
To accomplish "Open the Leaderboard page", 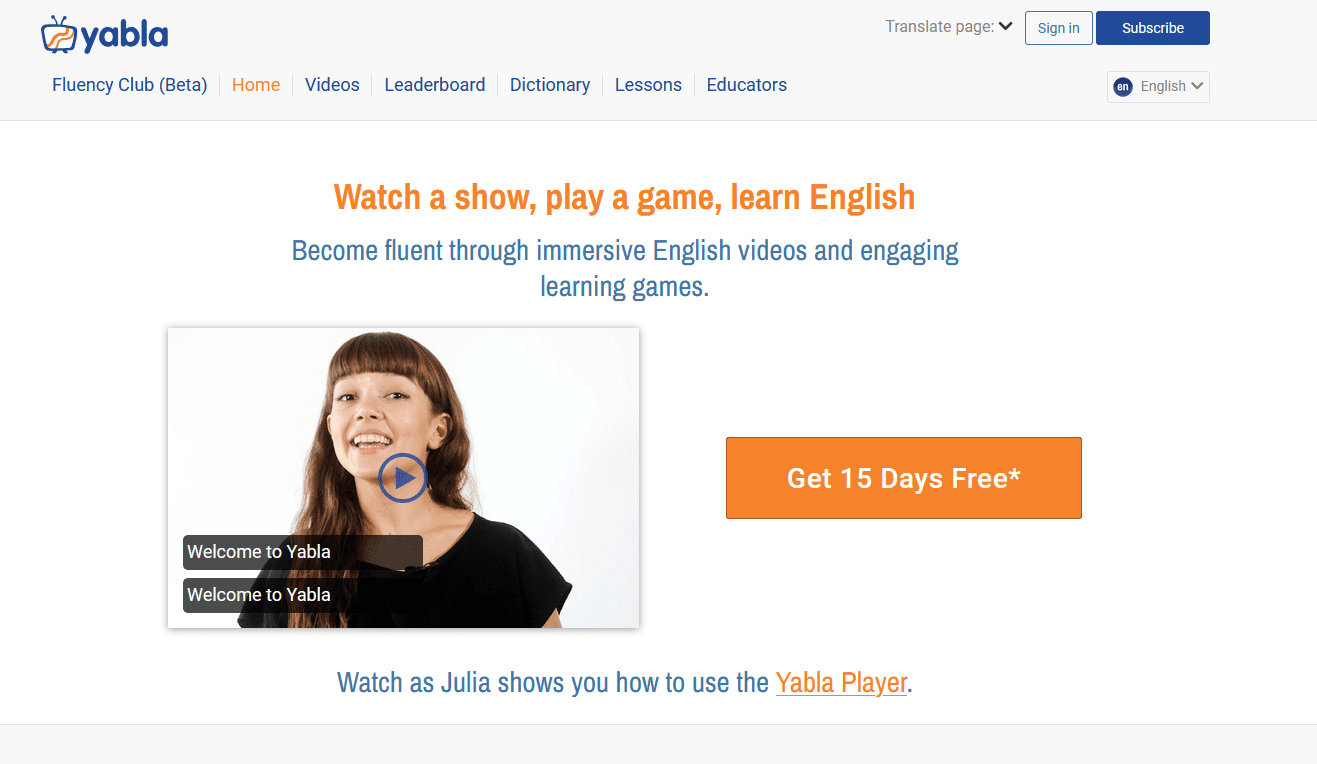I will [435, 85].
